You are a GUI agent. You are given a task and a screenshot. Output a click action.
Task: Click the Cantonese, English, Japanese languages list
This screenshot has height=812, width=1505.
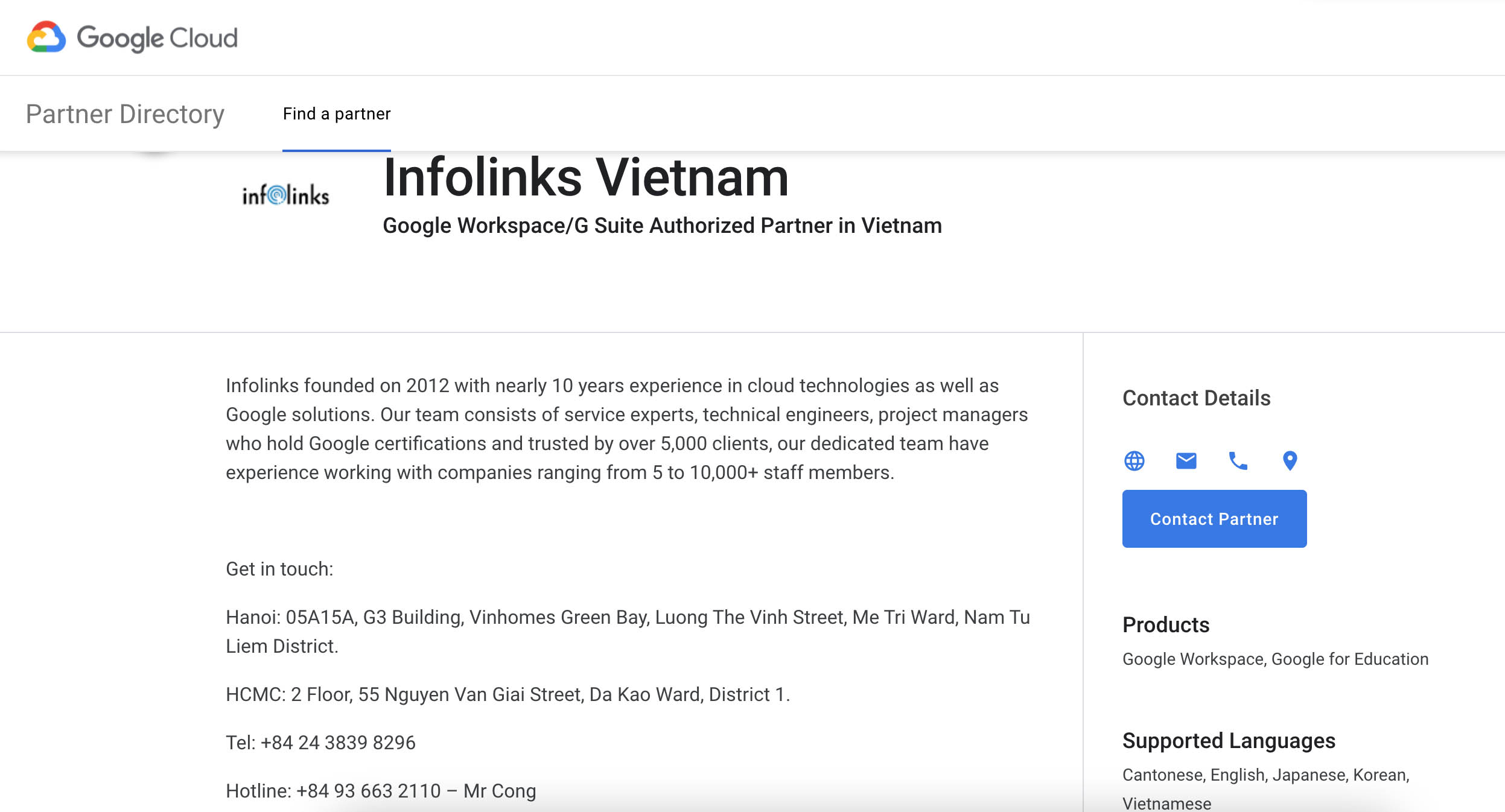tap(1265, 789)
